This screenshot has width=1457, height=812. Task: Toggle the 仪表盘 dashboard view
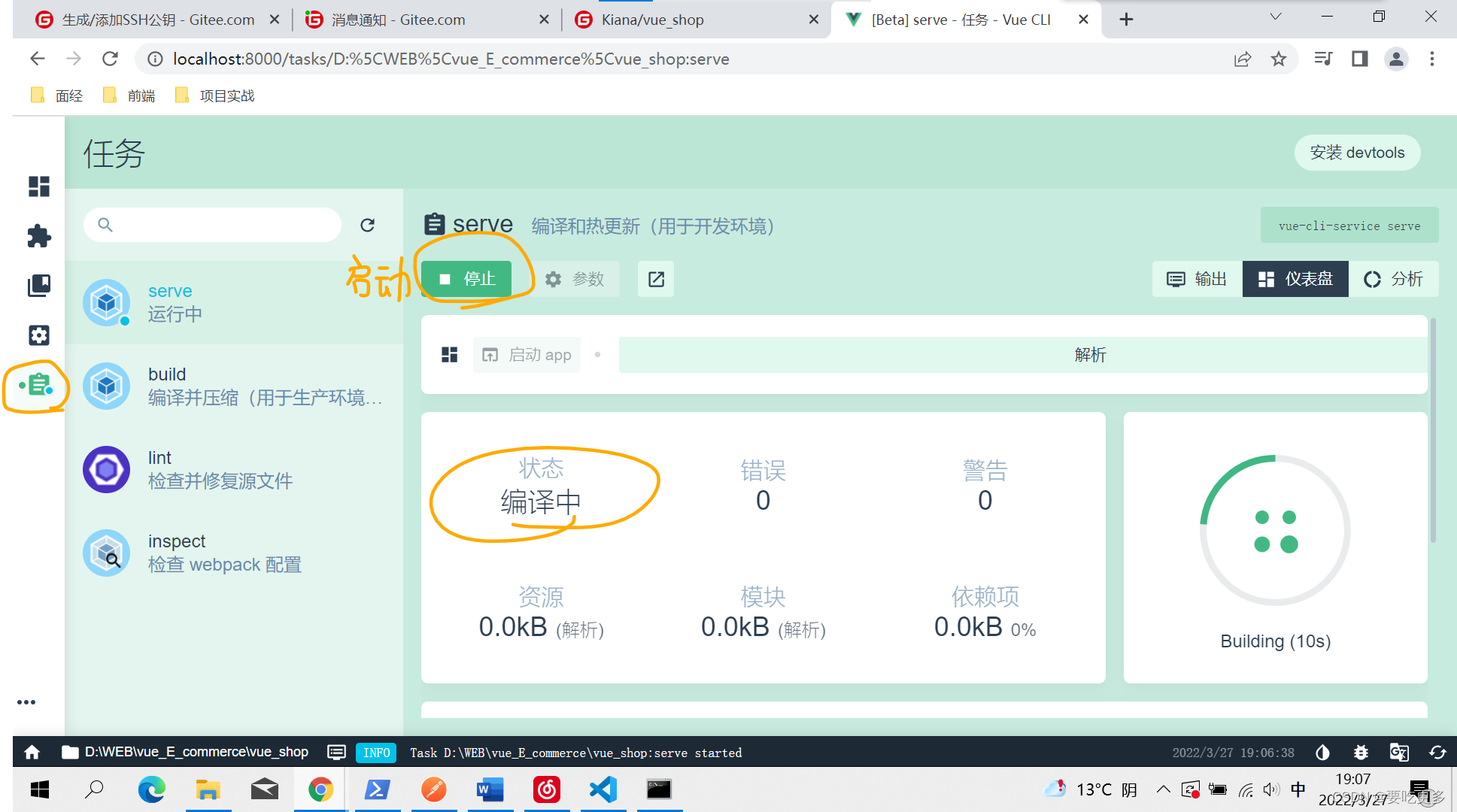tap(1295, 279)
